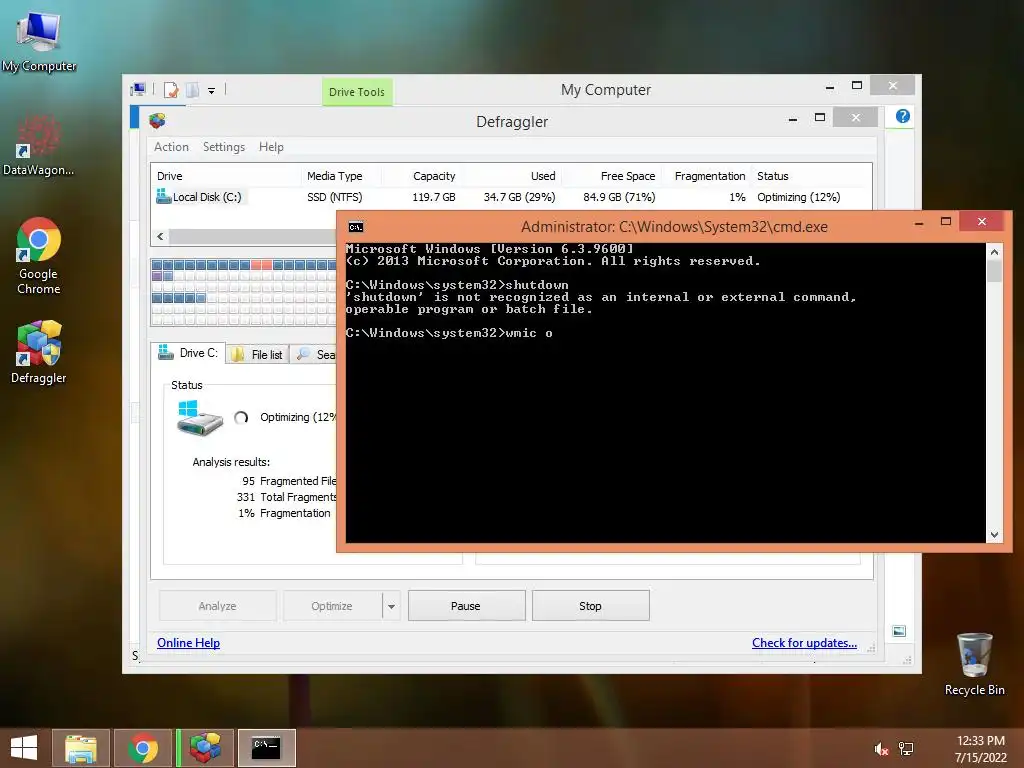Maximize the cmd.exe window
This screenshot has height=768, width=1024.
pyautogui.click(x=945, y=221)
